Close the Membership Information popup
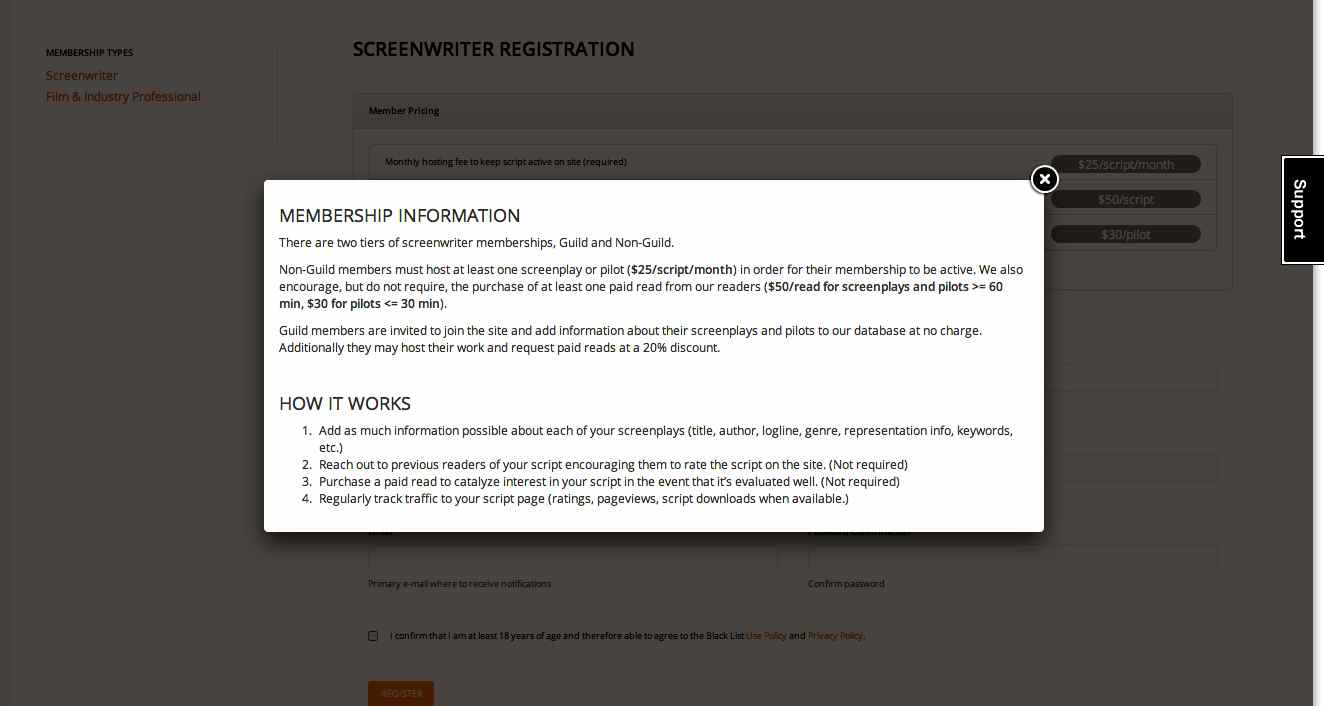This screenshot has width=1324, height=706. click(1044, 179)
